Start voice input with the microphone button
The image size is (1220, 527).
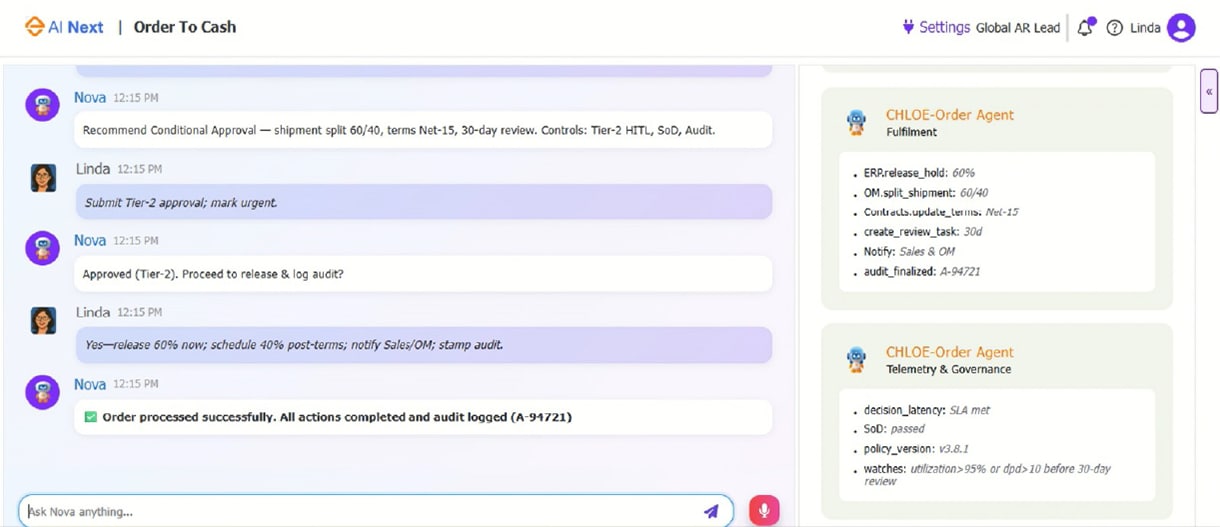coord(764,511)
